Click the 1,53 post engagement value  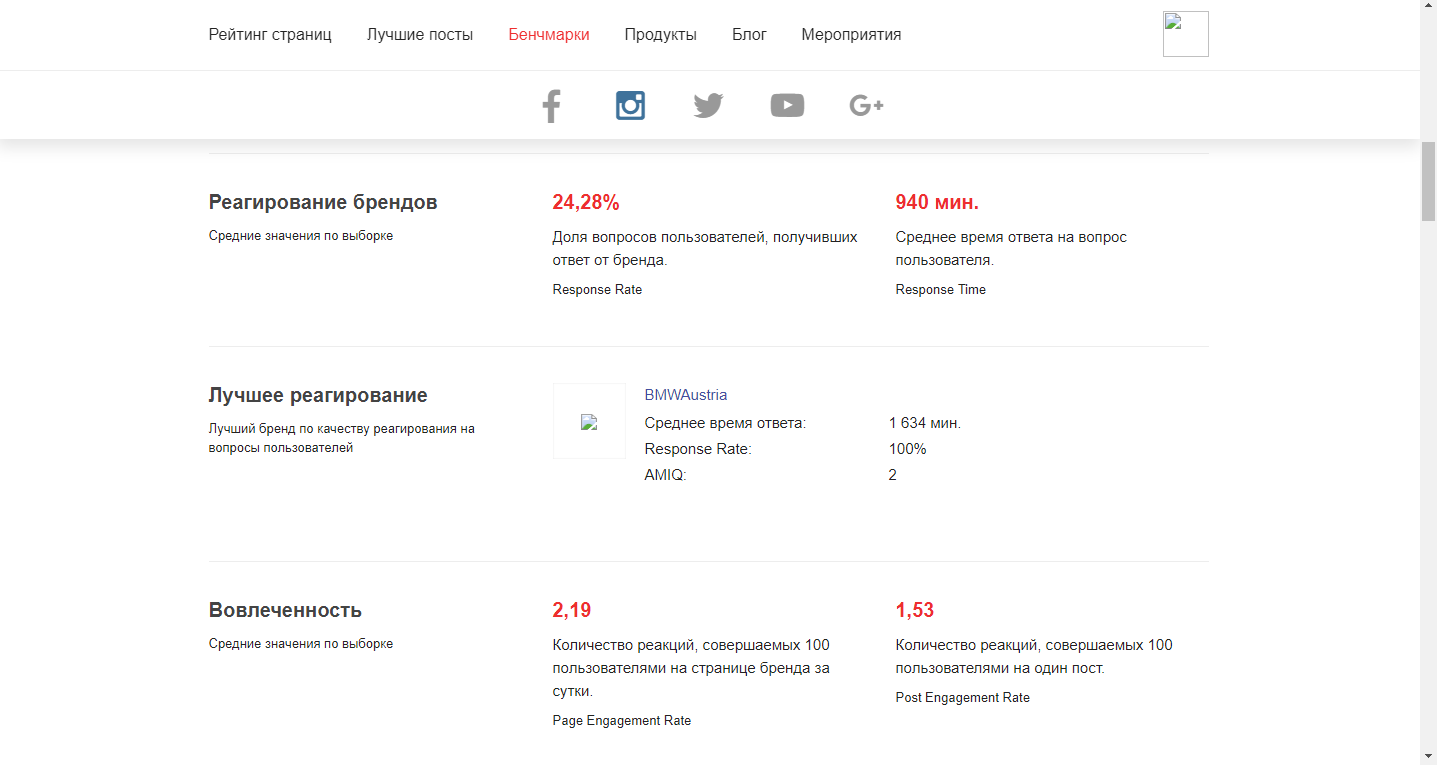915,610
